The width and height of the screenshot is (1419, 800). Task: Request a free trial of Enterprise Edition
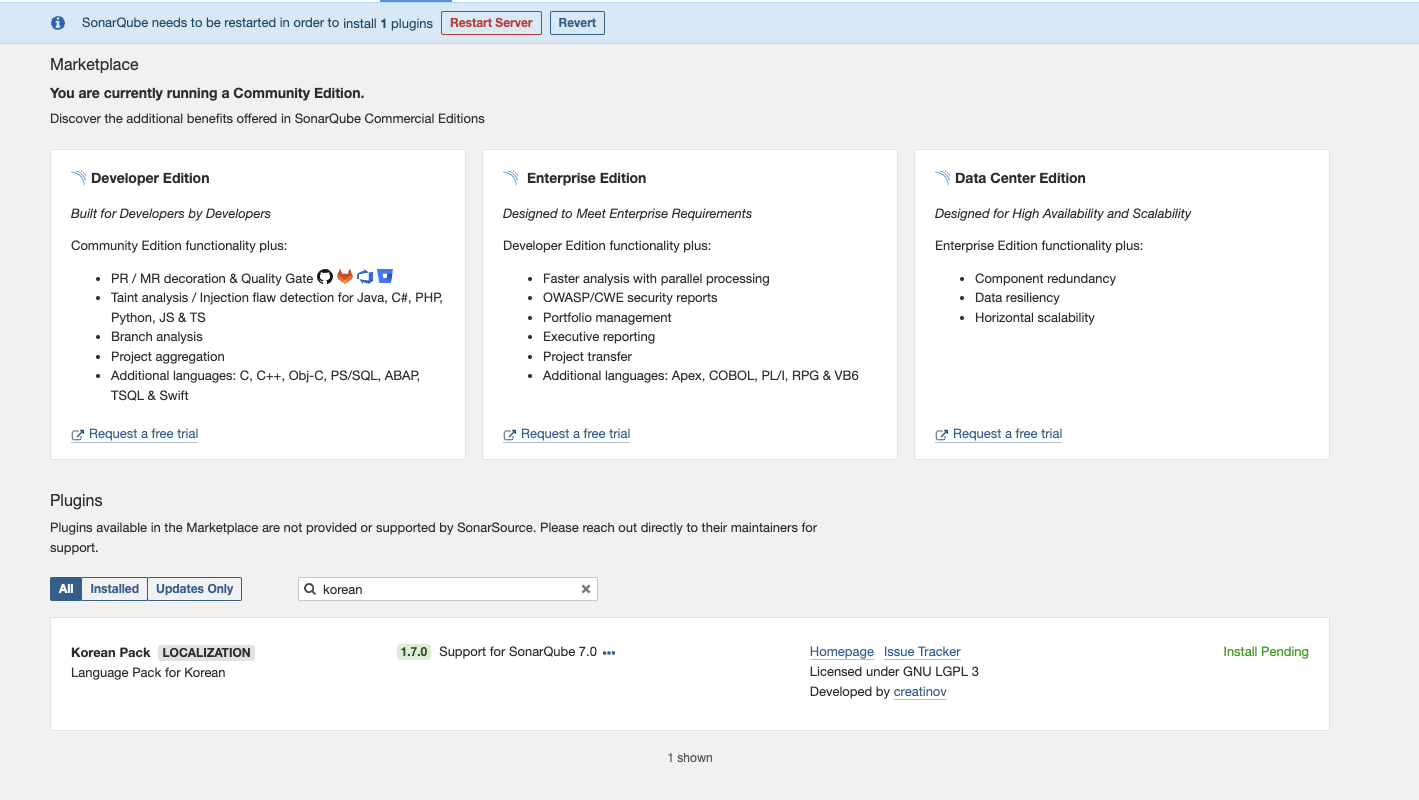576,434
